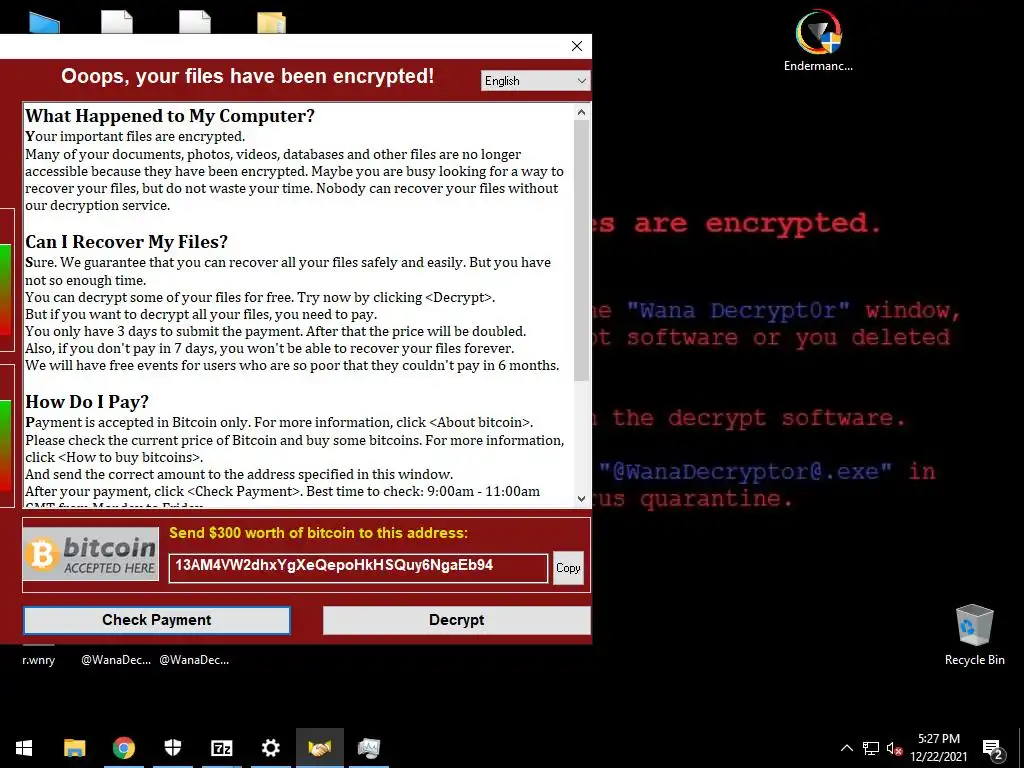
Task: Select the first @WanaDec... desktop file
Action: click(x=116, y=660)
